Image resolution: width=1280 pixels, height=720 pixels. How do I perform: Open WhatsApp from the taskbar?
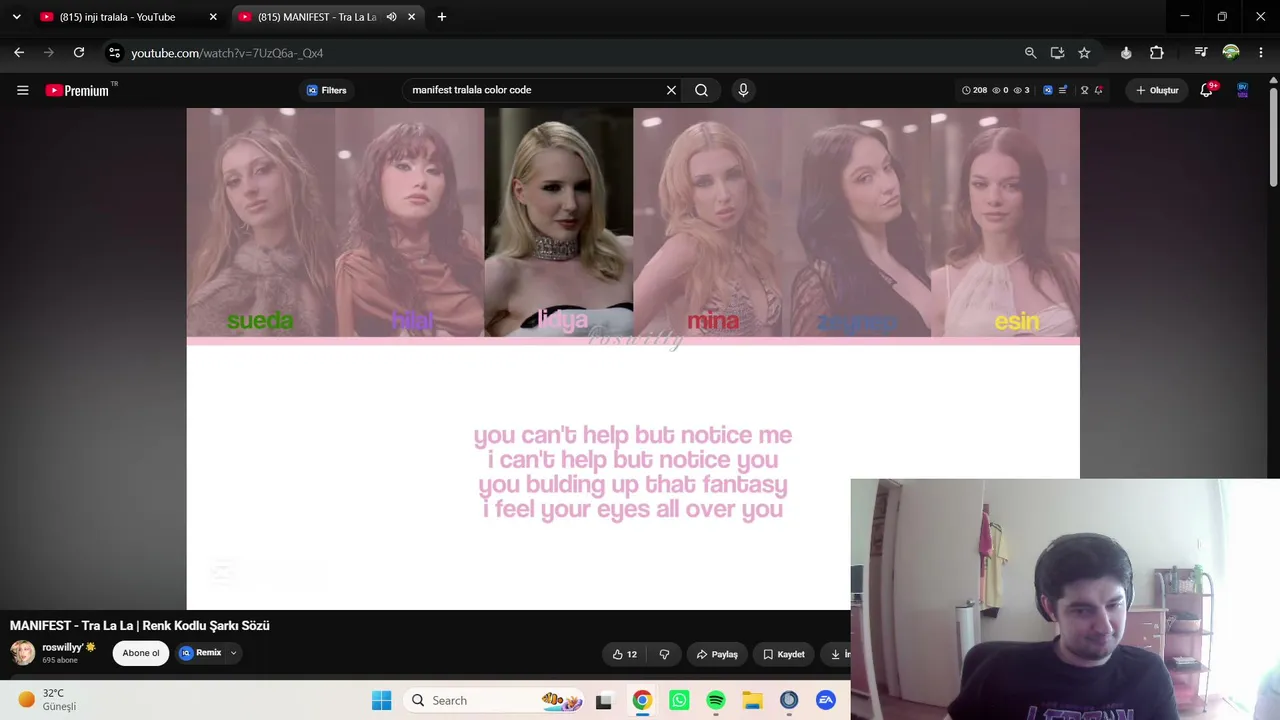(x=679, y=700)
